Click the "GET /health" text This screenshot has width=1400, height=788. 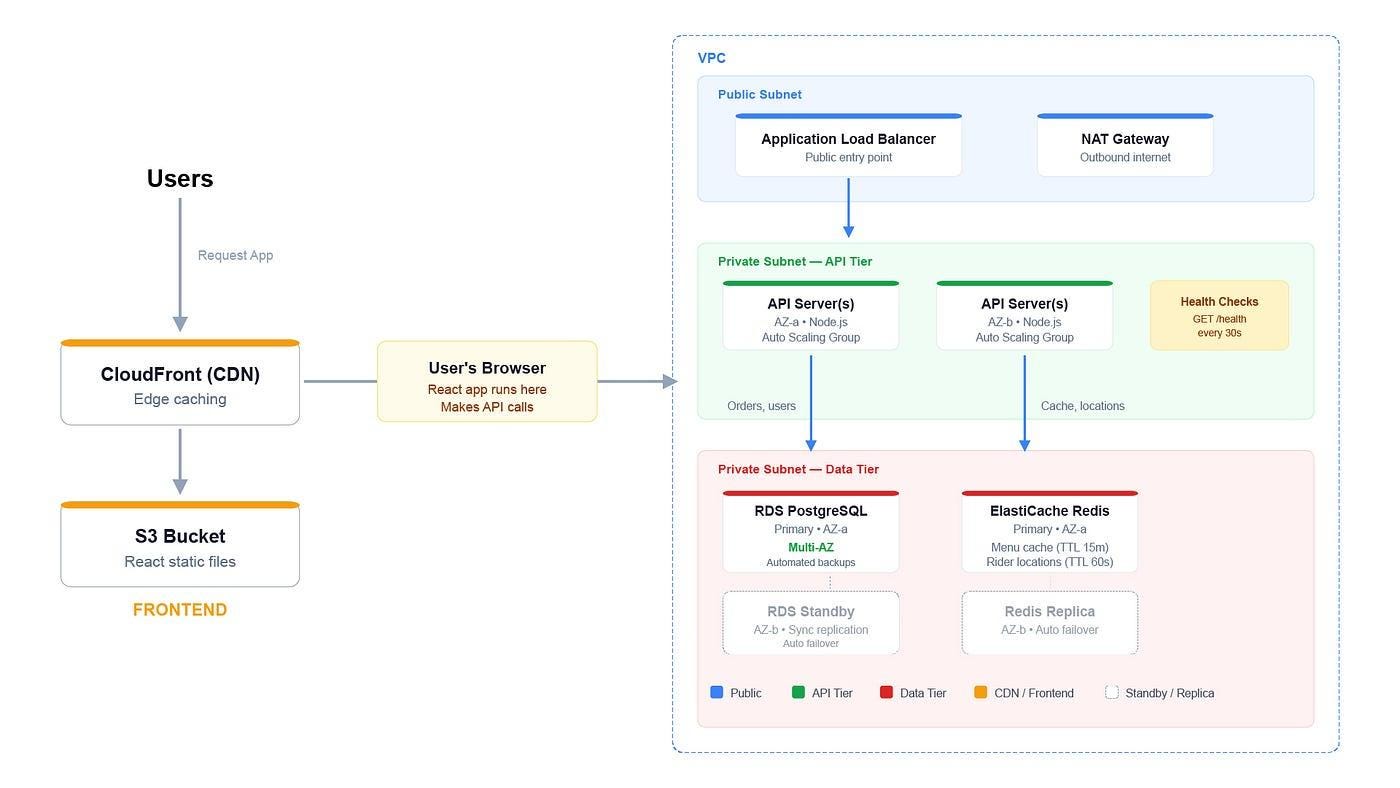click(1219, 319)
